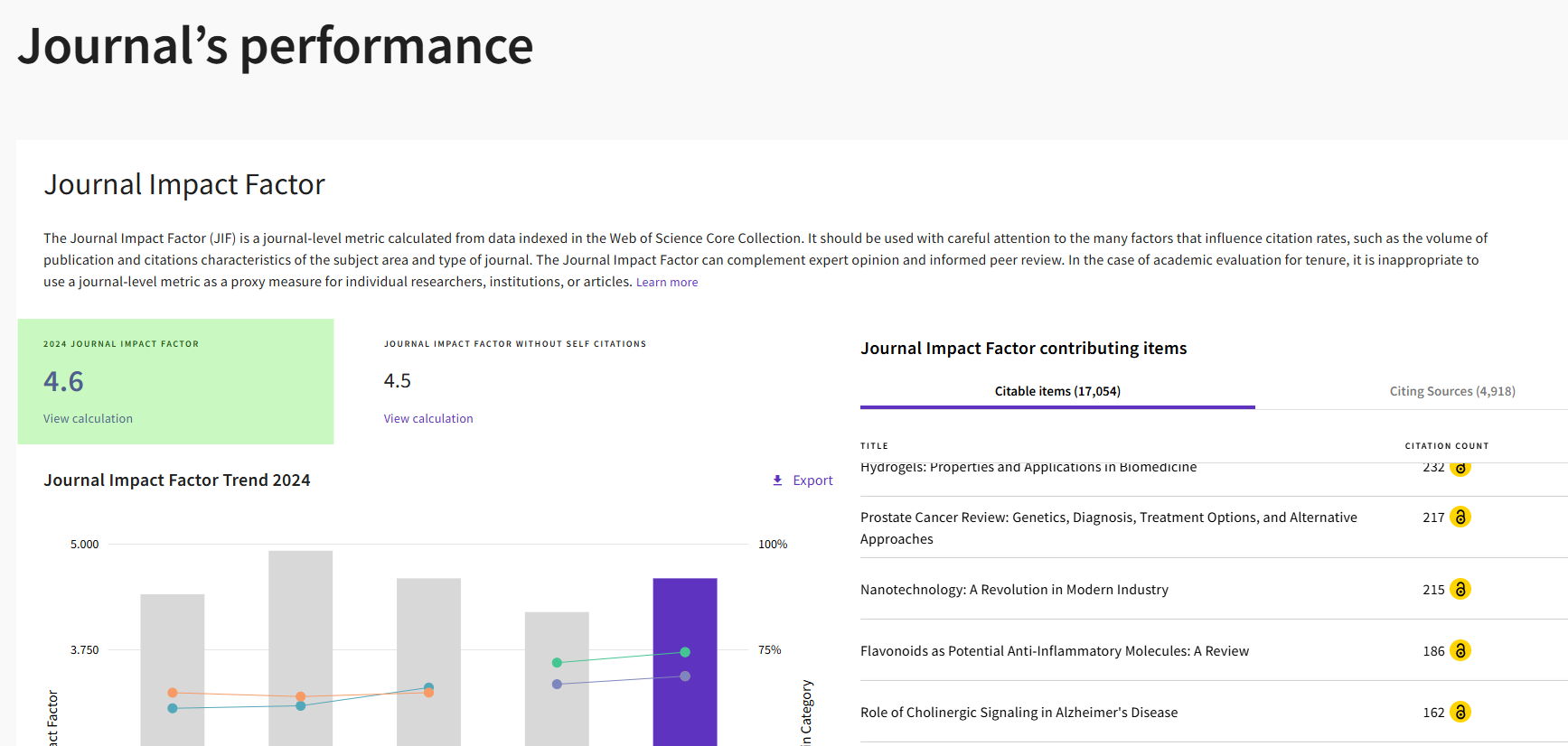1568x746 pixels.
Task: Open the Flavonoids Anti-Inflammatory Molecules review
Action: 1054,651
